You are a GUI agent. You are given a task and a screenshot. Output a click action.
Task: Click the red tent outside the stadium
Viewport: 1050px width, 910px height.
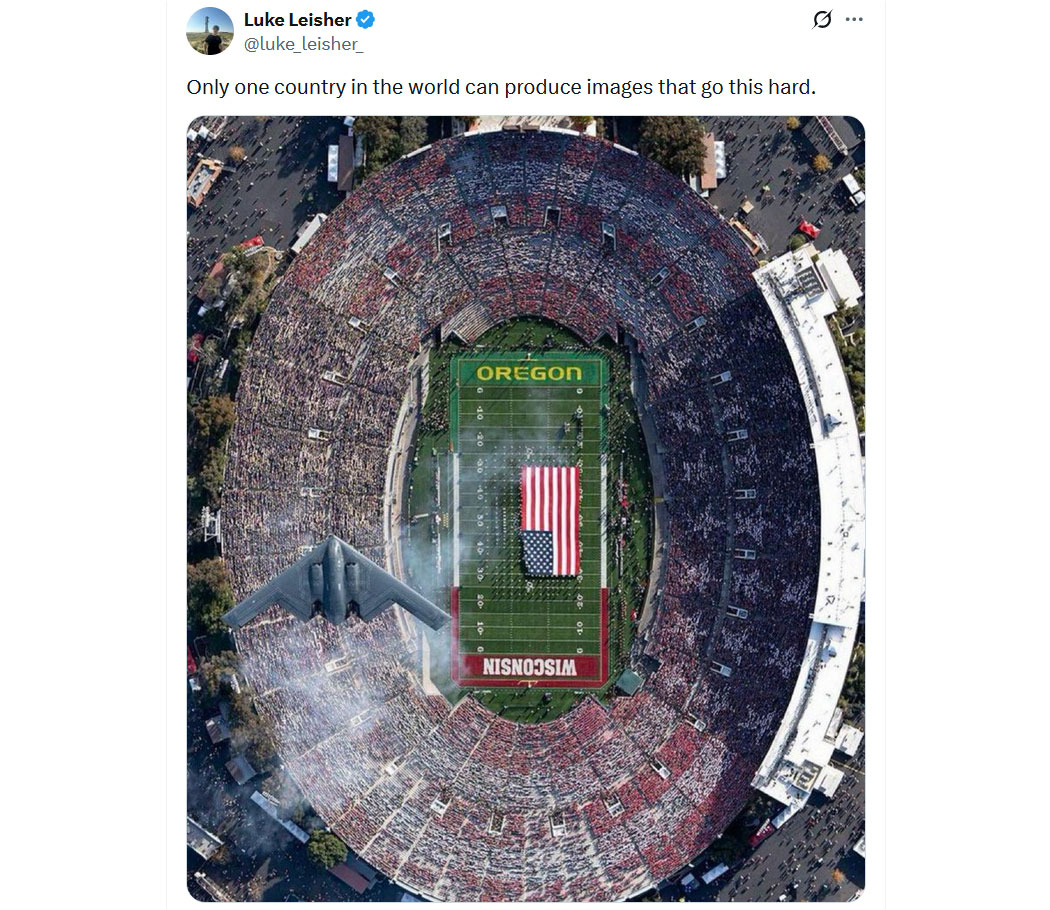[x=808, y=229]
